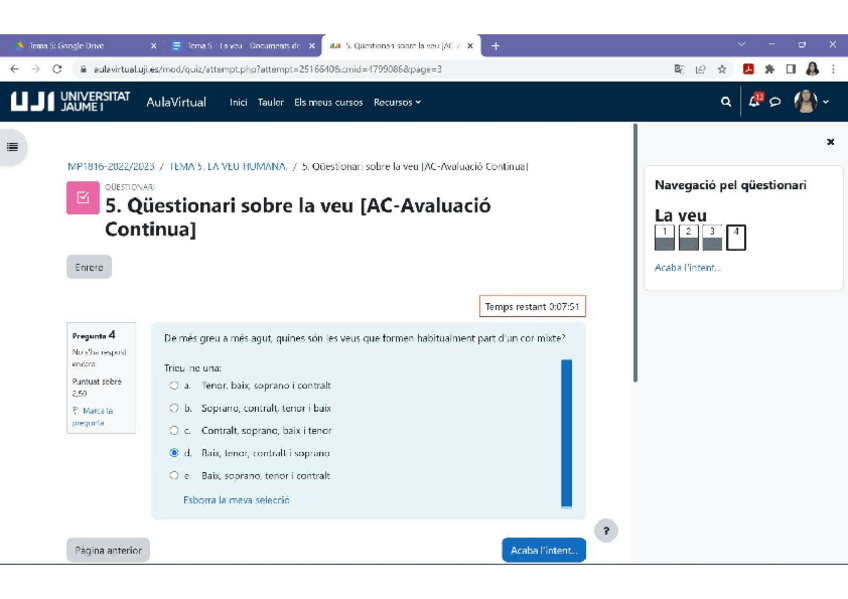Open the tab search chevron
The width and height of the screenshot is (848, 599).
[x=741, y=45]
